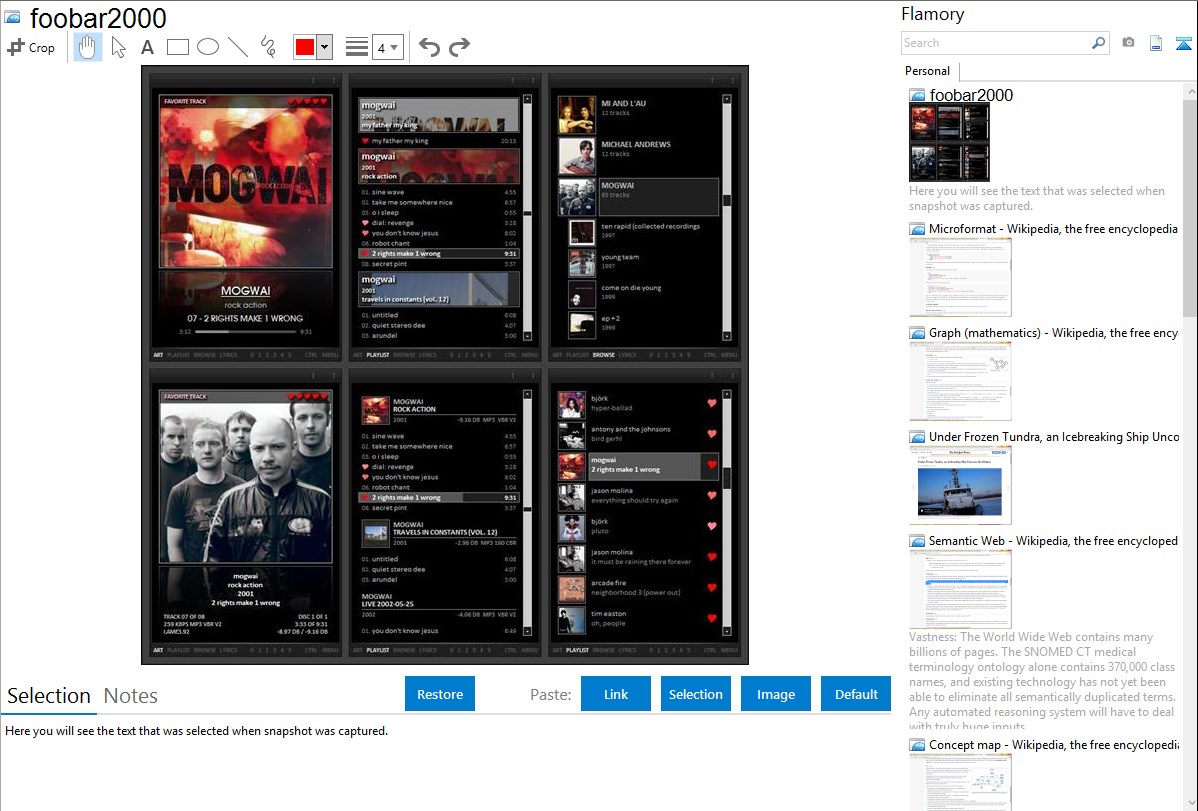Switch to the Notes tab
This screenshot has height=811, width=1198.
[131, 696]
